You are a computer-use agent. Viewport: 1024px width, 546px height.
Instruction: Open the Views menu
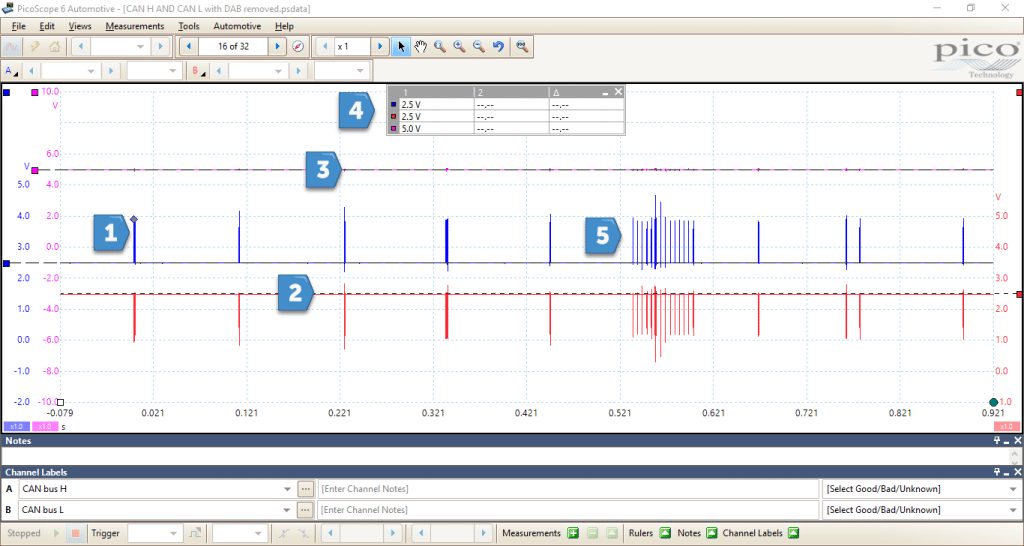[x=80, y=26]
